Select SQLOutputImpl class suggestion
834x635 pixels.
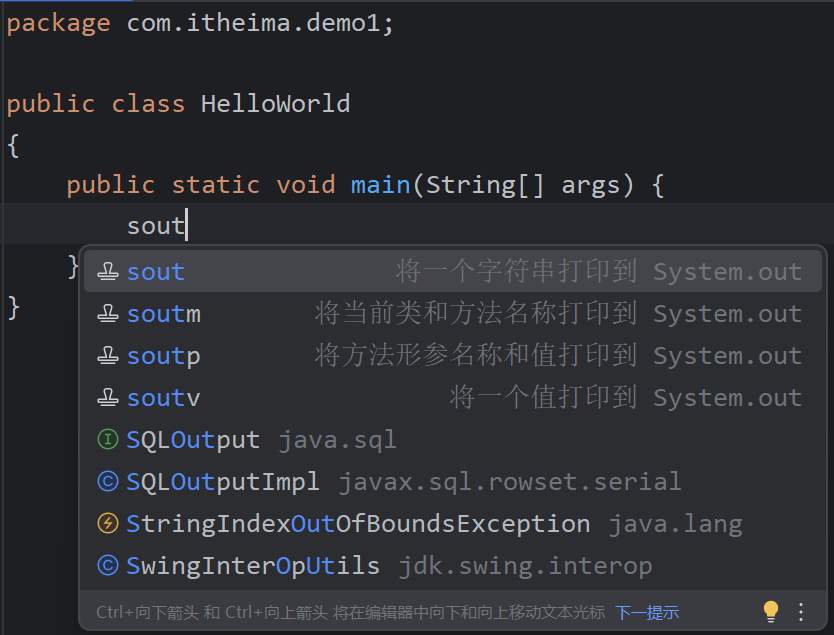(453, 481)
